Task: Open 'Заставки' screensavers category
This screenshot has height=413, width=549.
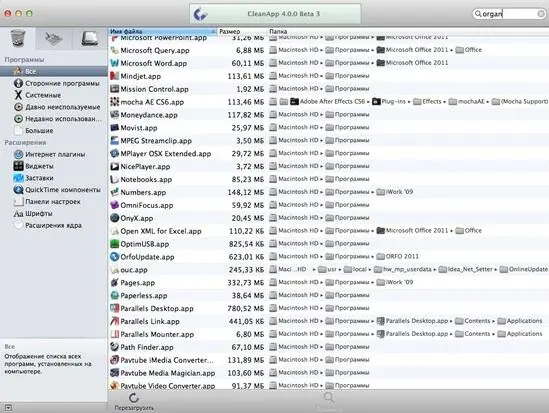Action: pyautogui.click(x=39, y=178)
